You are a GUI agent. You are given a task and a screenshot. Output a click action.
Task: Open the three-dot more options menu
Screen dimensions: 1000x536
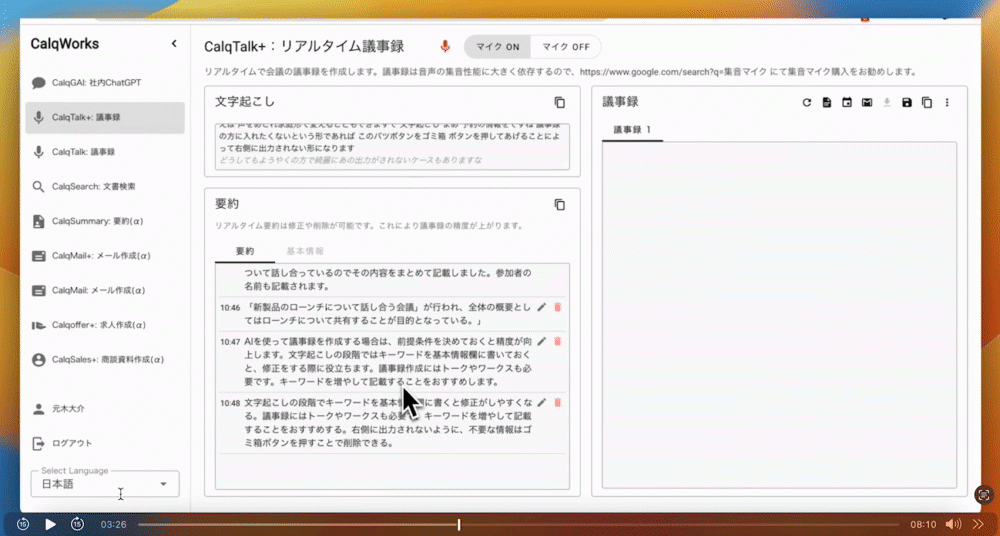(x=947, y=102)
